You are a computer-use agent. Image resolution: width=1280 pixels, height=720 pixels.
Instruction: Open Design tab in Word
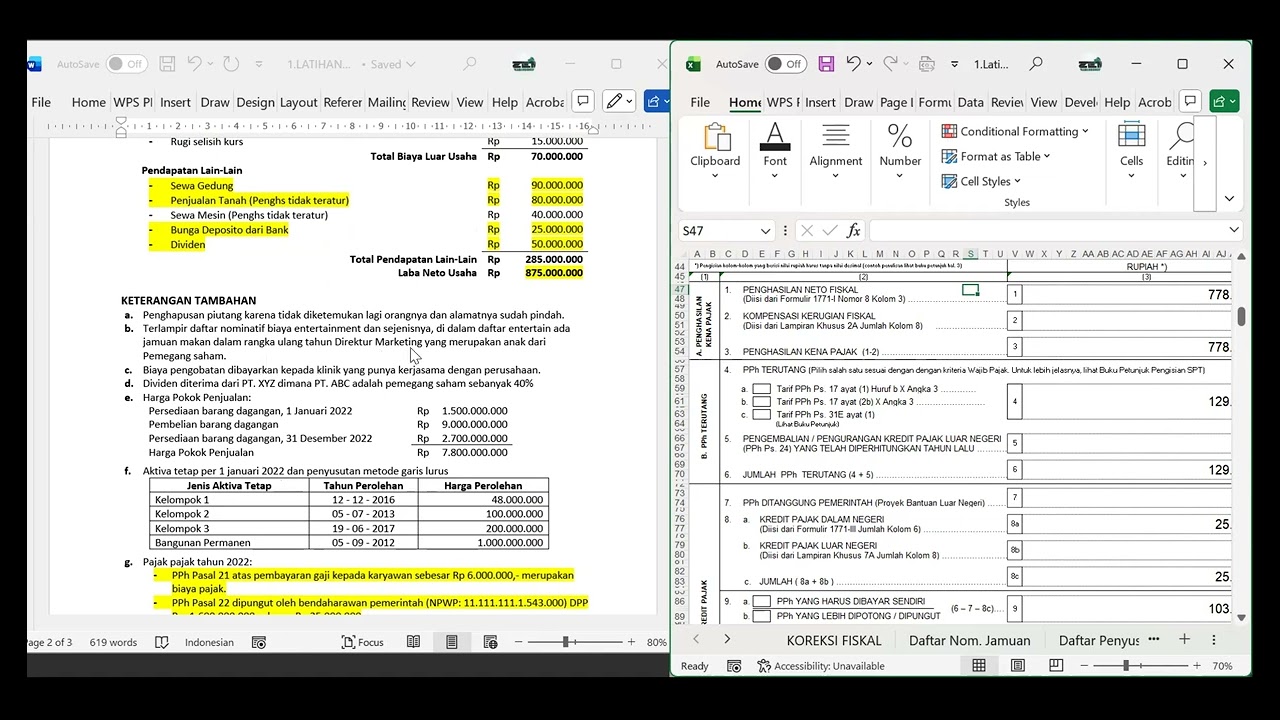(x=255, y=102)
